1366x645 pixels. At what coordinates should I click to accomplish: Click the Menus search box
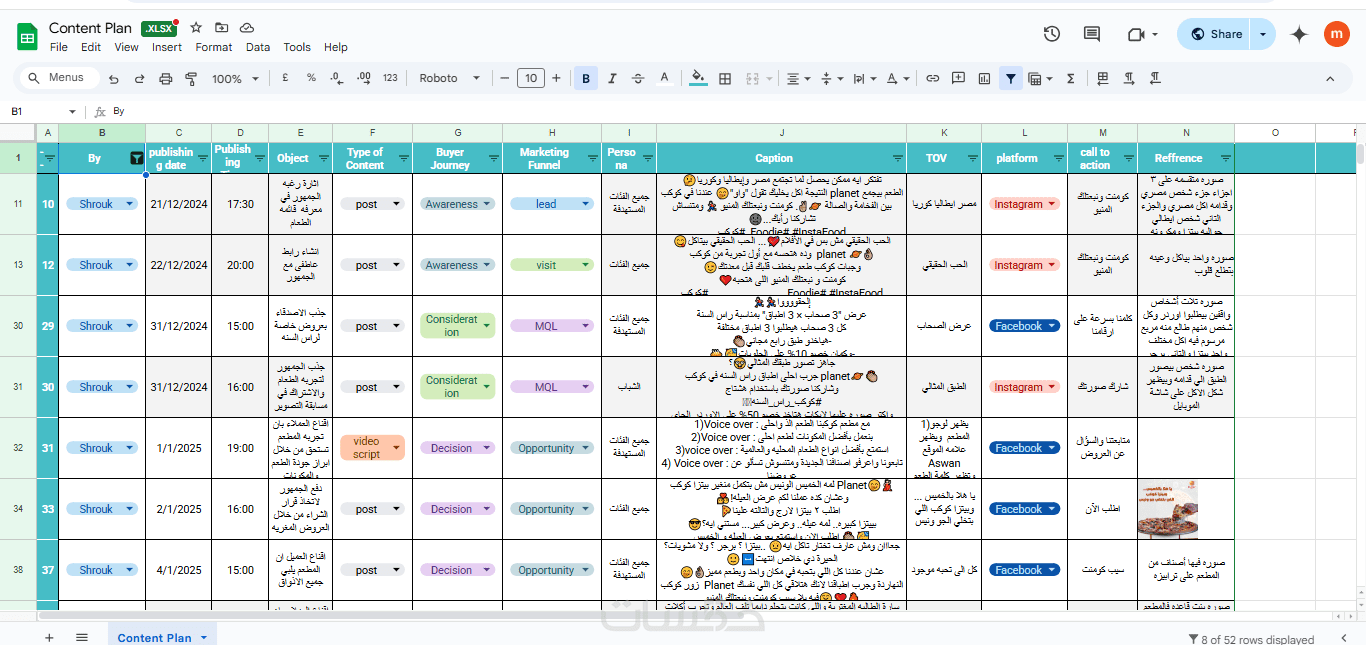click(x=60, y=77)
